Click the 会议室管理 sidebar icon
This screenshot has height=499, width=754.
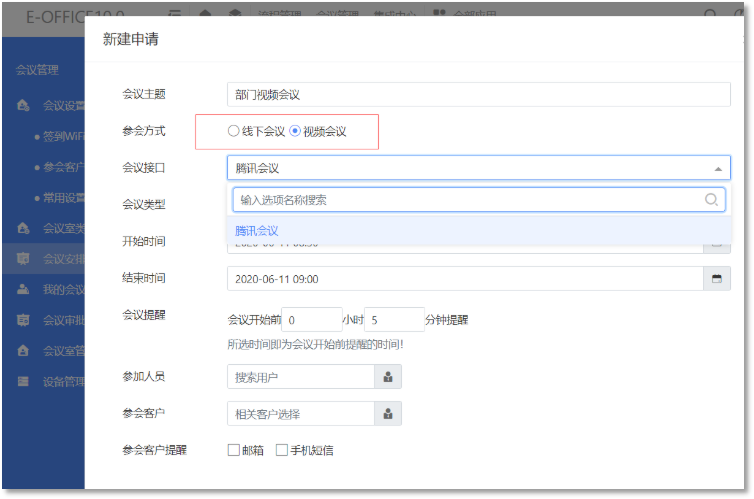(x=23, y=350)
